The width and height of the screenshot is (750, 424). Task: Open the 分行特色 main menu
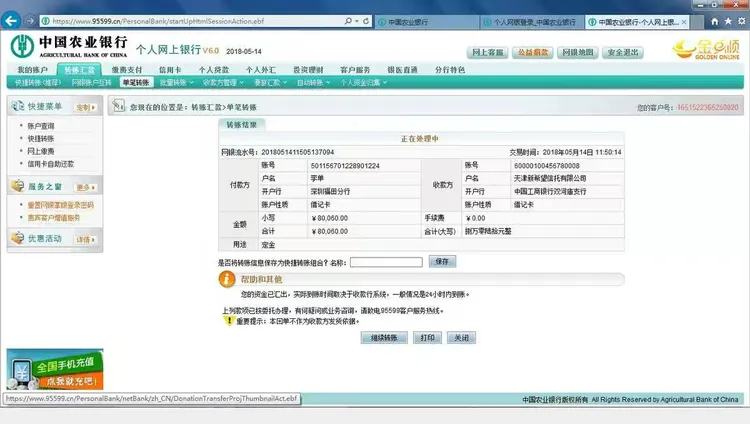[x=450, y=70]
